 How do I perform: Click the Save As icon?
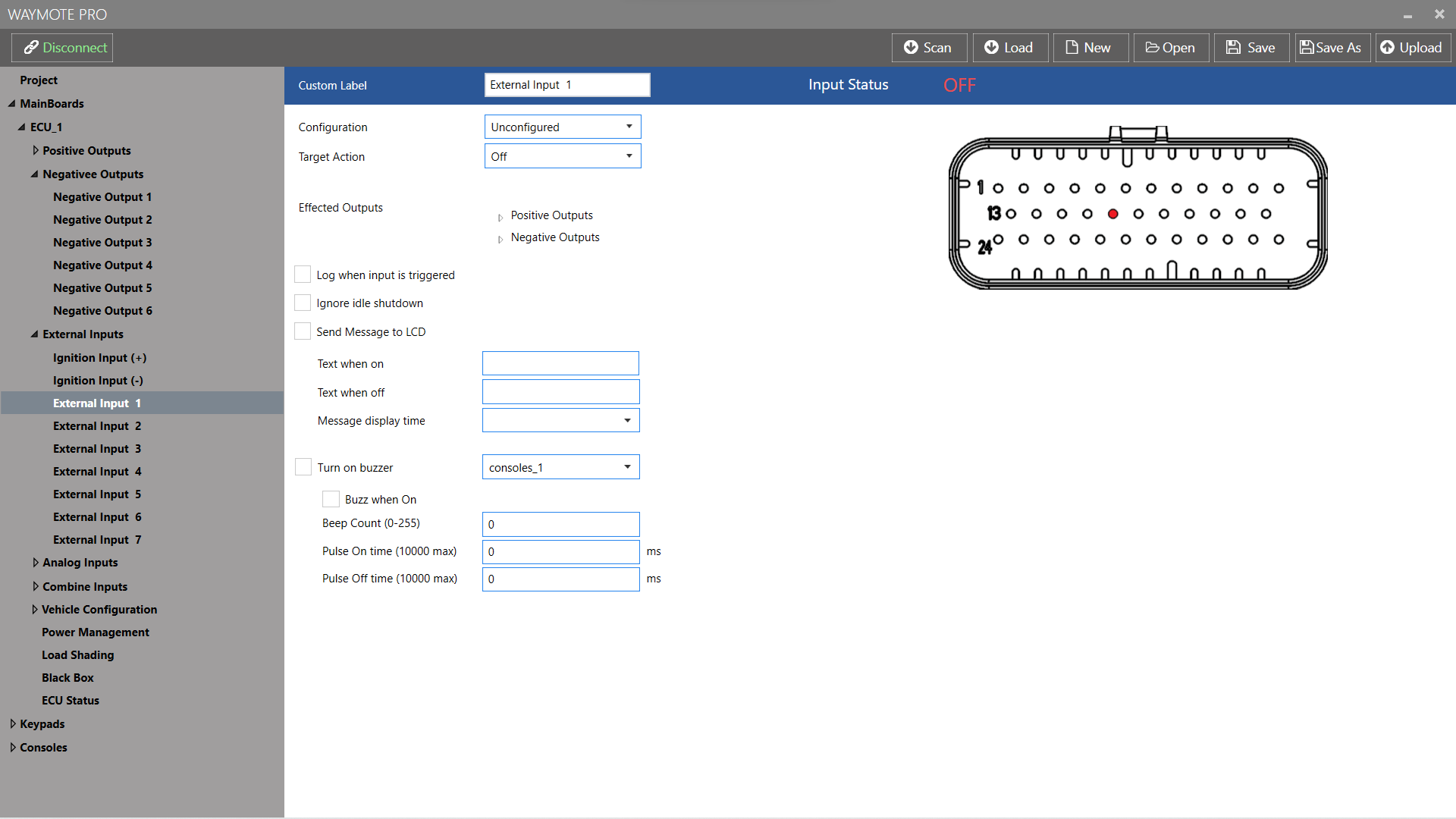pyautogui.click(x=1307, y=48)
